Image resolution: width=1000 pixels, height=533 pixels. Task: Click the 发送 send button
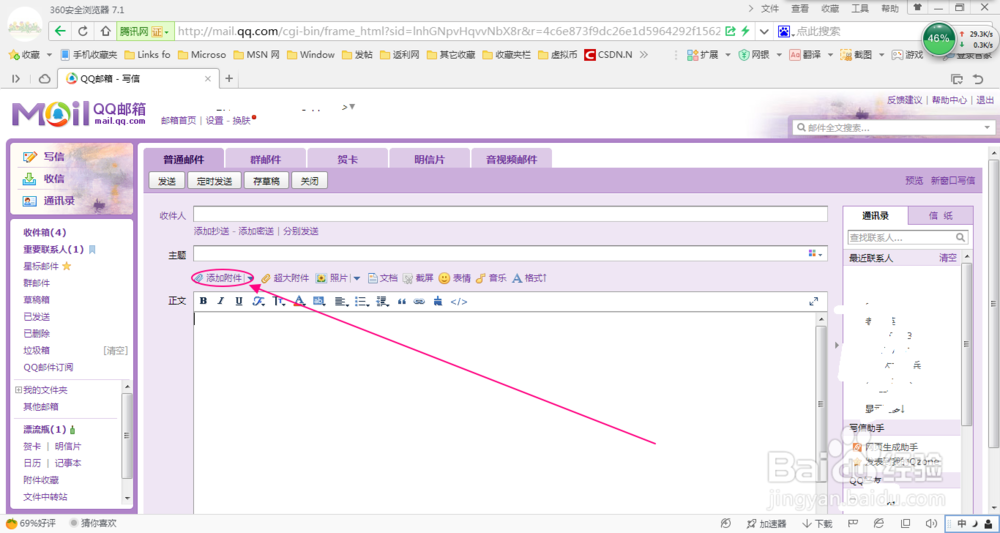166,181
